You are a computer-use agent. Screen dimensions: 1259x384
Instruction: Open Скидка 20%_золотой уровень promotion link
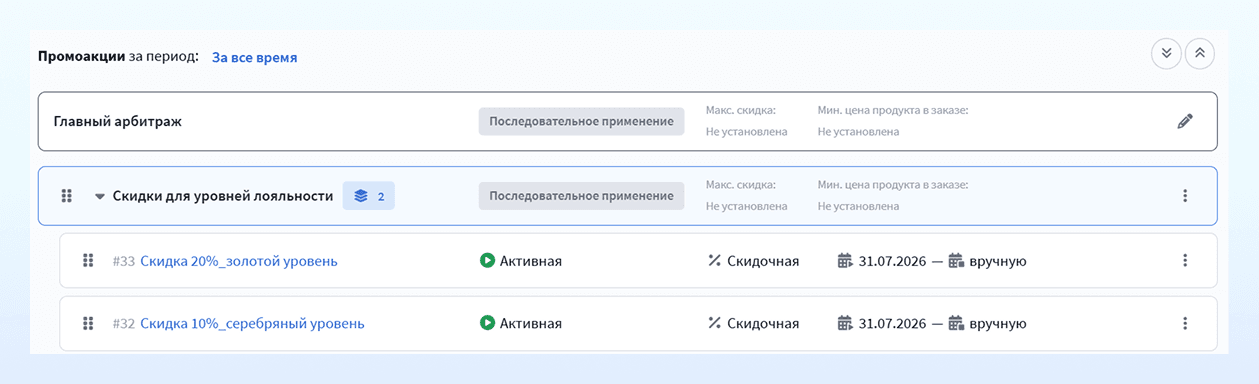pyautogui.click(x=239, y=261)
